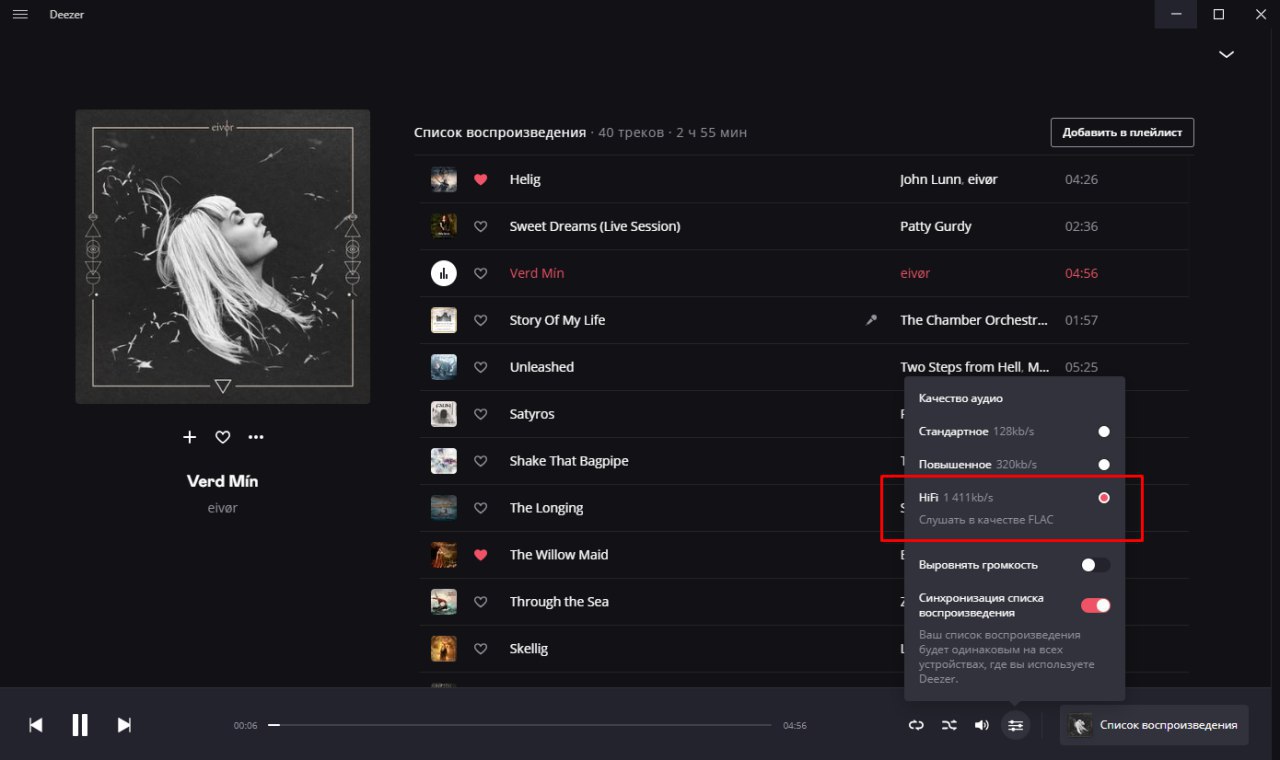Click the Unleashed cover thumbnail
This screenshot has height=760, width=1280.
(444, 367)
